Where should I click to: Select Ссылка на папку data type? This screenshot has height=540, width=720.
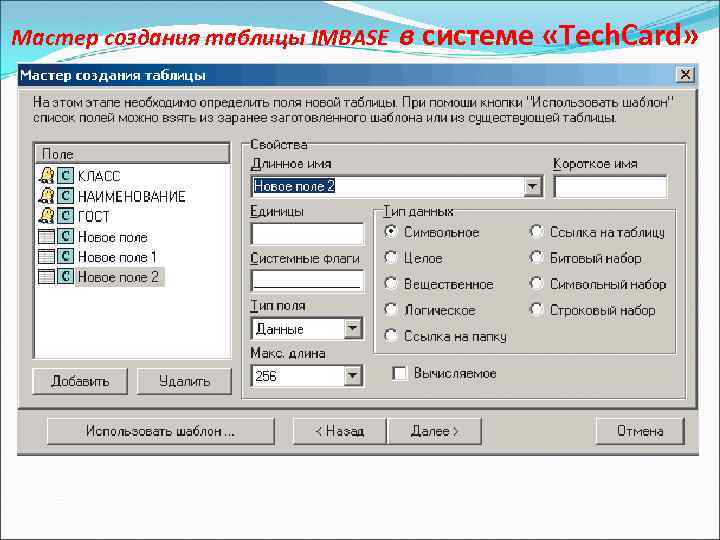[x=391, y=336]
